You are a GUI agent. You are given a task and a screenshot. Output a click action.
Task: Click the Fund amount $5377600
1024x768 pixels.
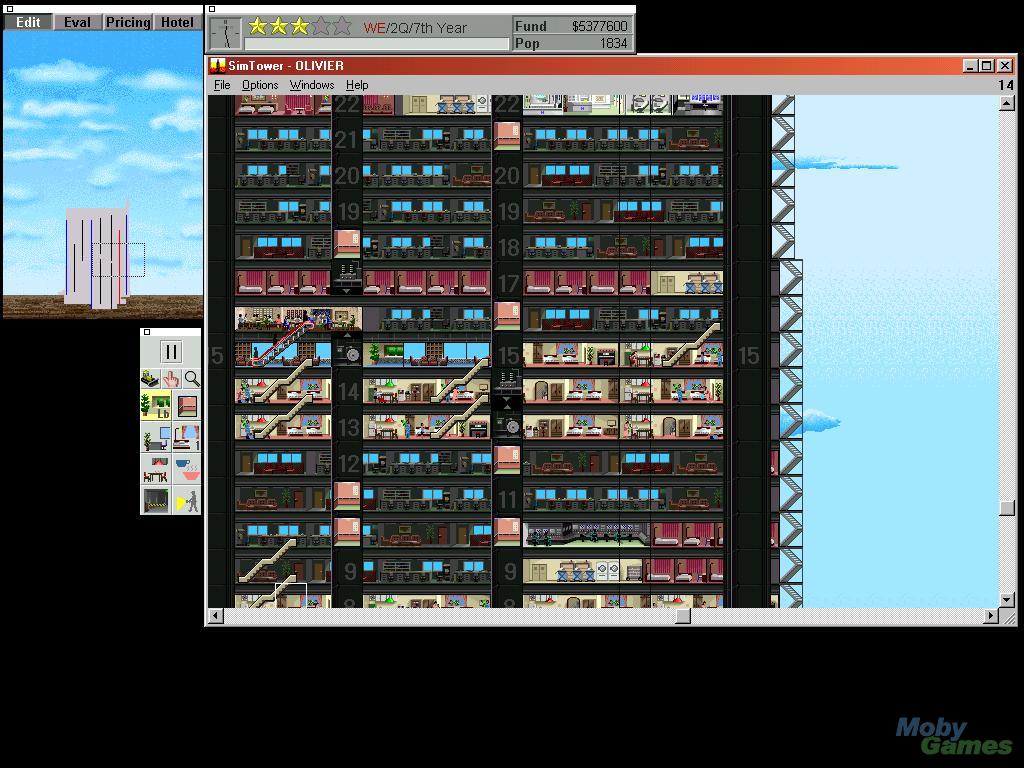600,26
